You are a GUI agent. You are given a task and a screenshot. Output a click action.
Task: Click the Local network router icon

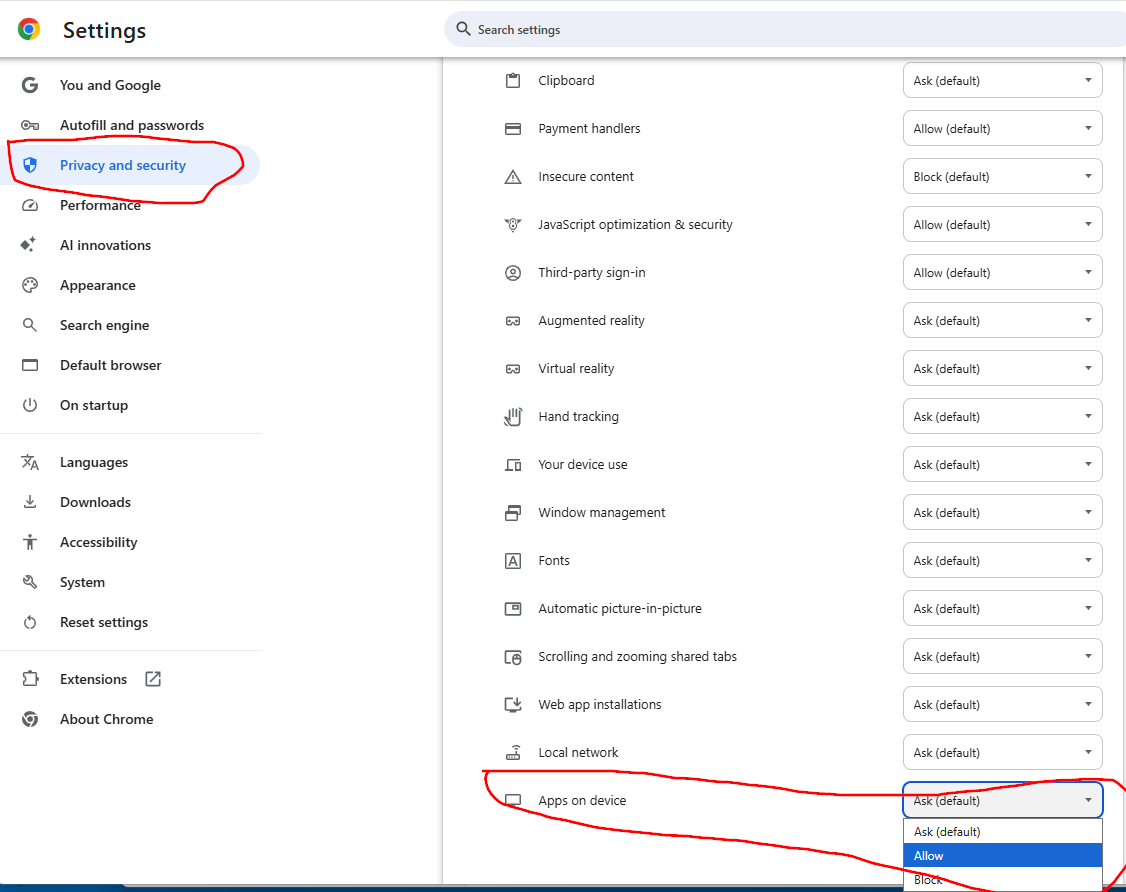(513, 753)
